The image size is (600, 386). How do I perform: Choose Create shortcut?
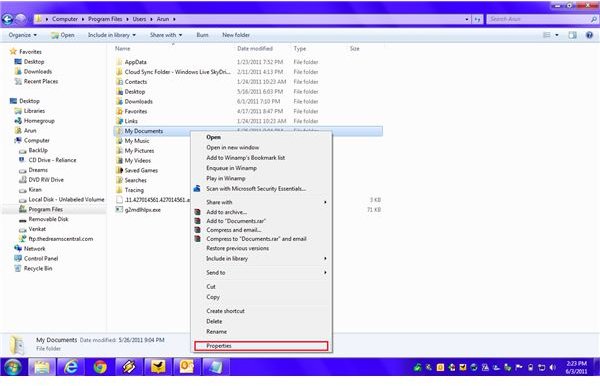pos(262,311)
